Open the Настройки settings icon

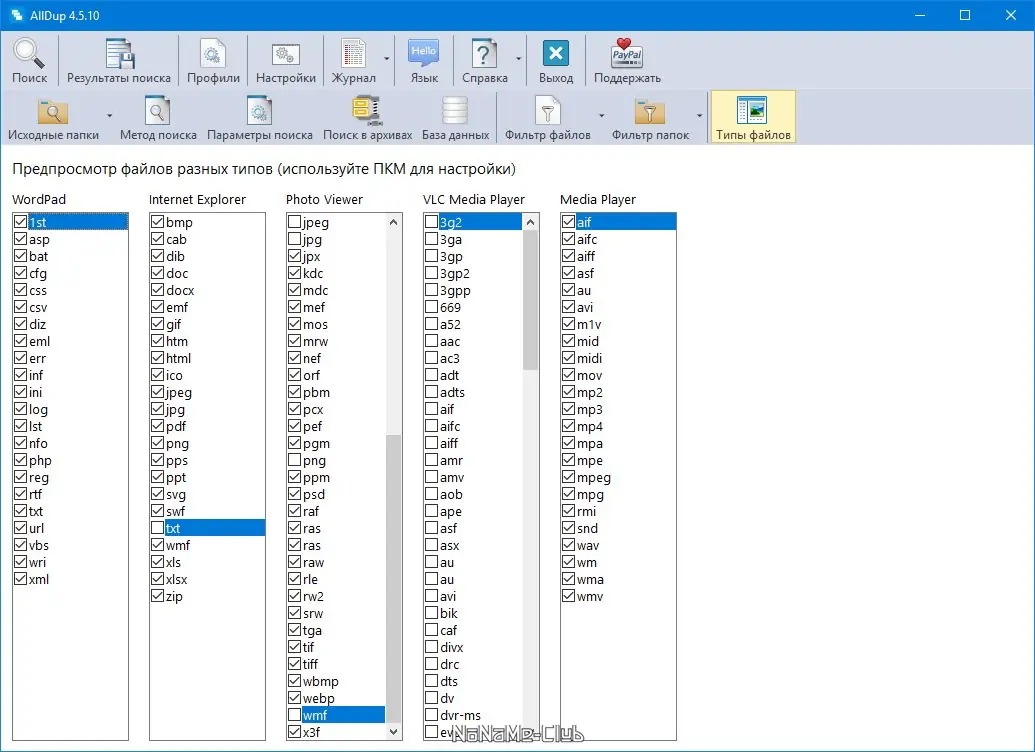[286, 61]
